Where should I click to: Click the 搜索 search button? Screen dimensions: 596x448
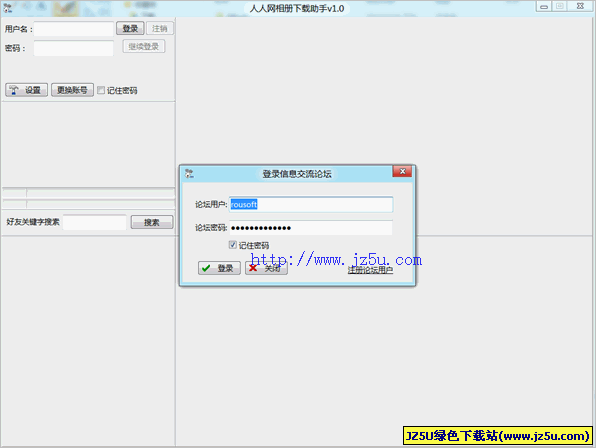pos(152,222)
